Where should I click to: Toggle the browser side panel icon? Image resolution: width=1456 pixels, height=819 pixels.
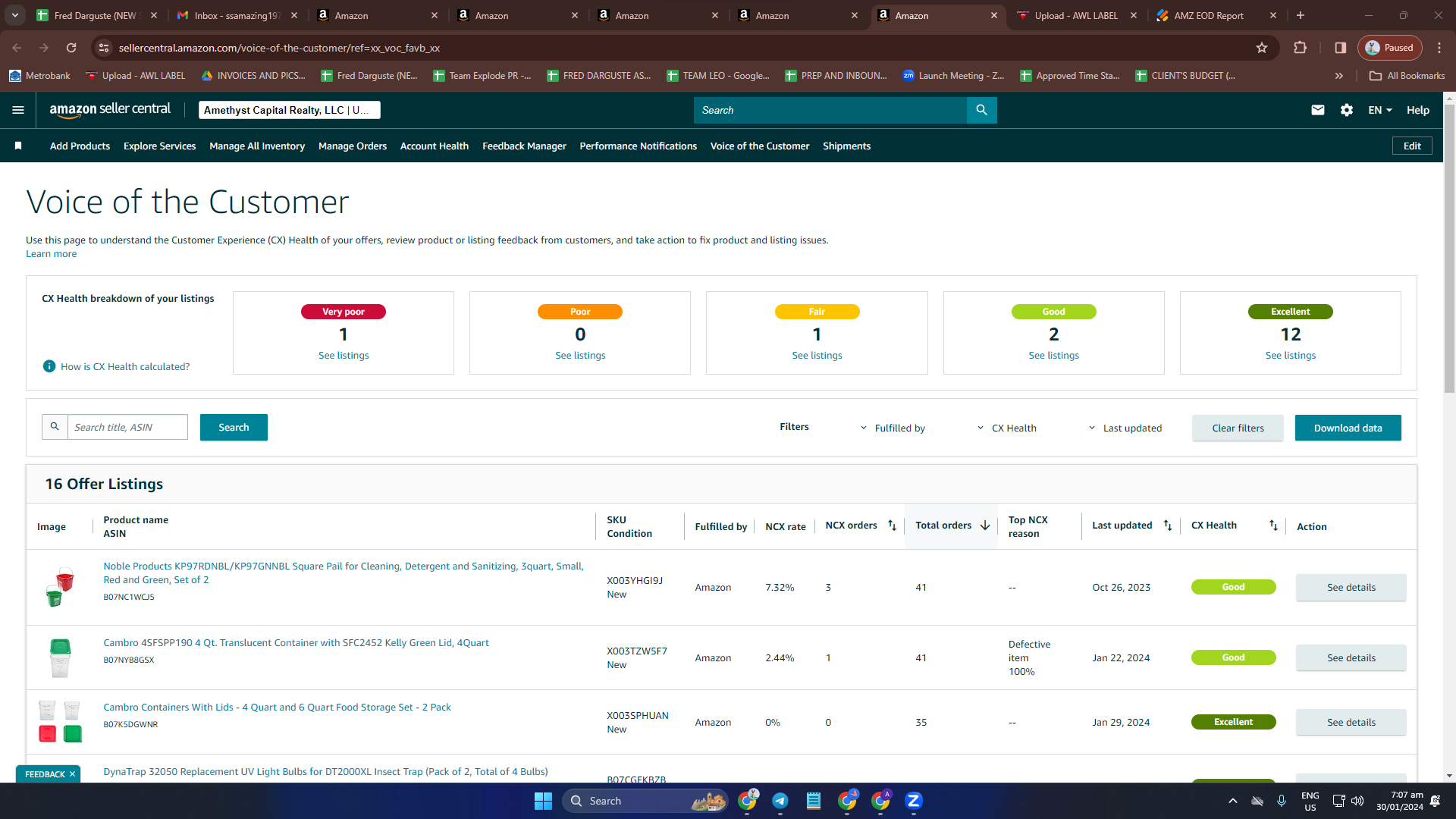pyautogui.click(x=1341, y=48)
